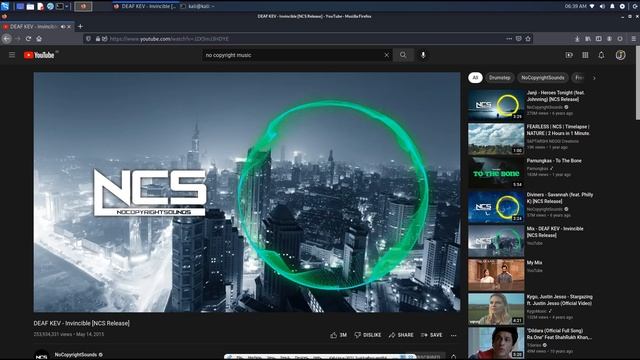View site security lock icon info
The image size is (640, 360).
coord(98,39)
